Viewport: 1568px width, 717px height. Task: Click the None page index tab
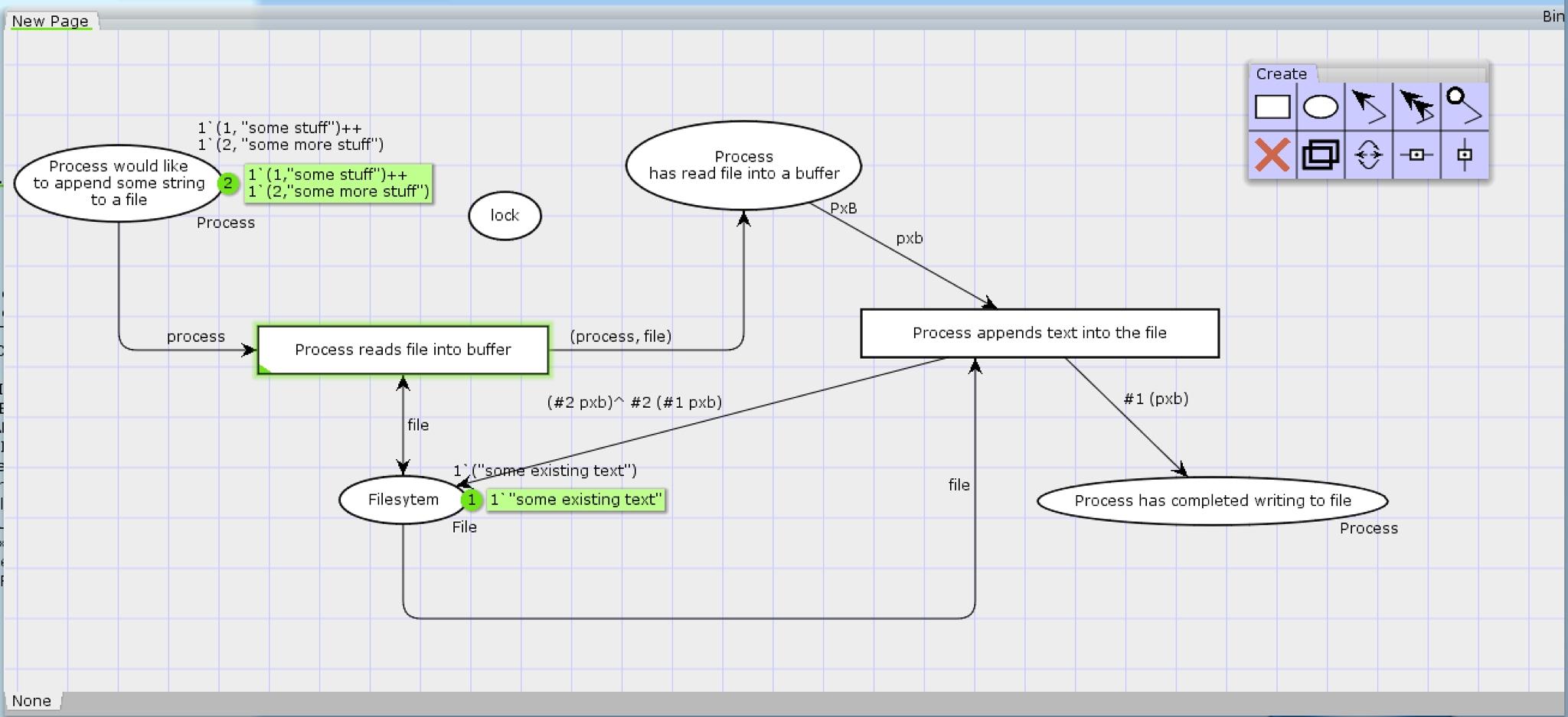coord(32,700)
